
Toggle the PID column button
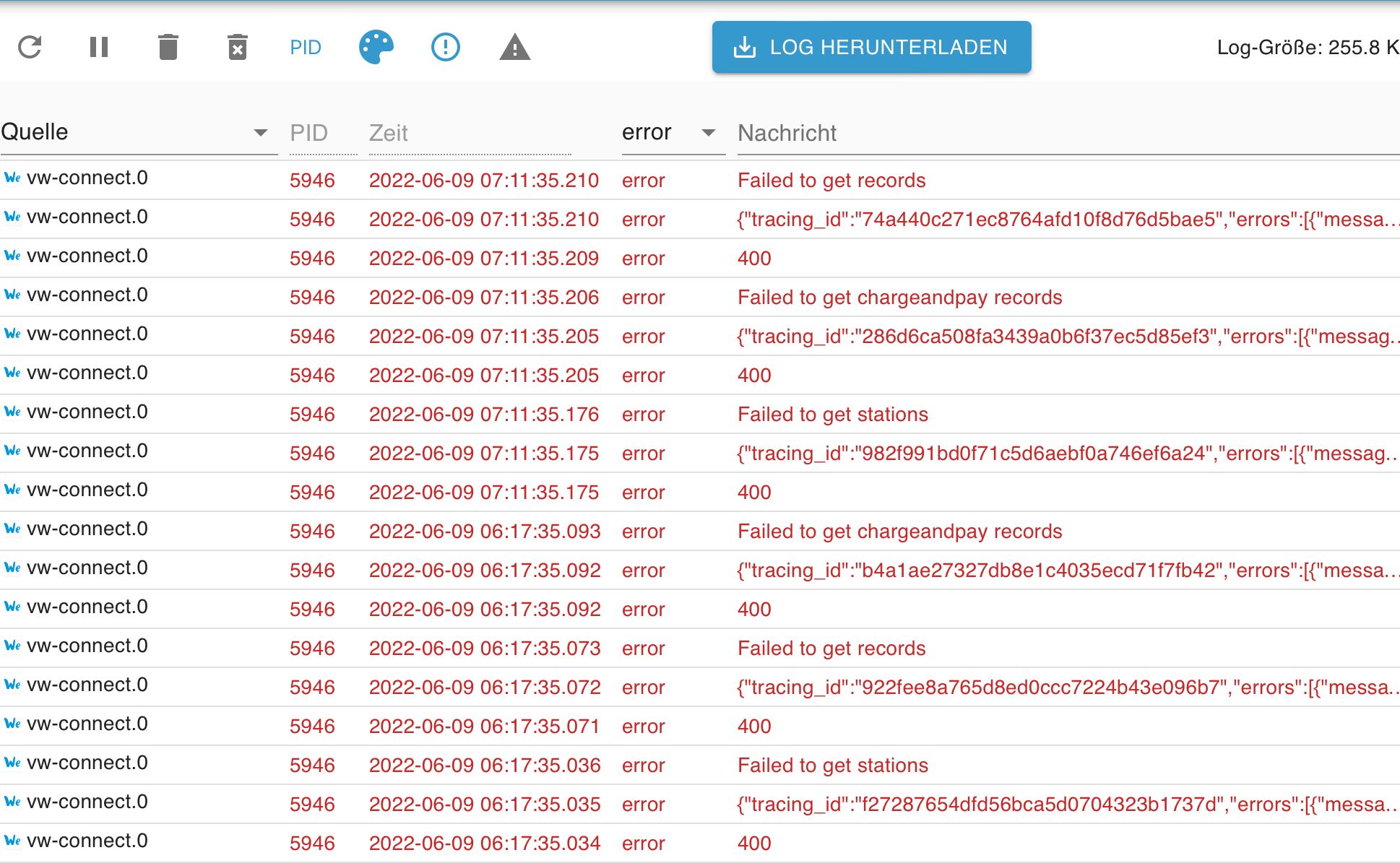pos(306,47)
